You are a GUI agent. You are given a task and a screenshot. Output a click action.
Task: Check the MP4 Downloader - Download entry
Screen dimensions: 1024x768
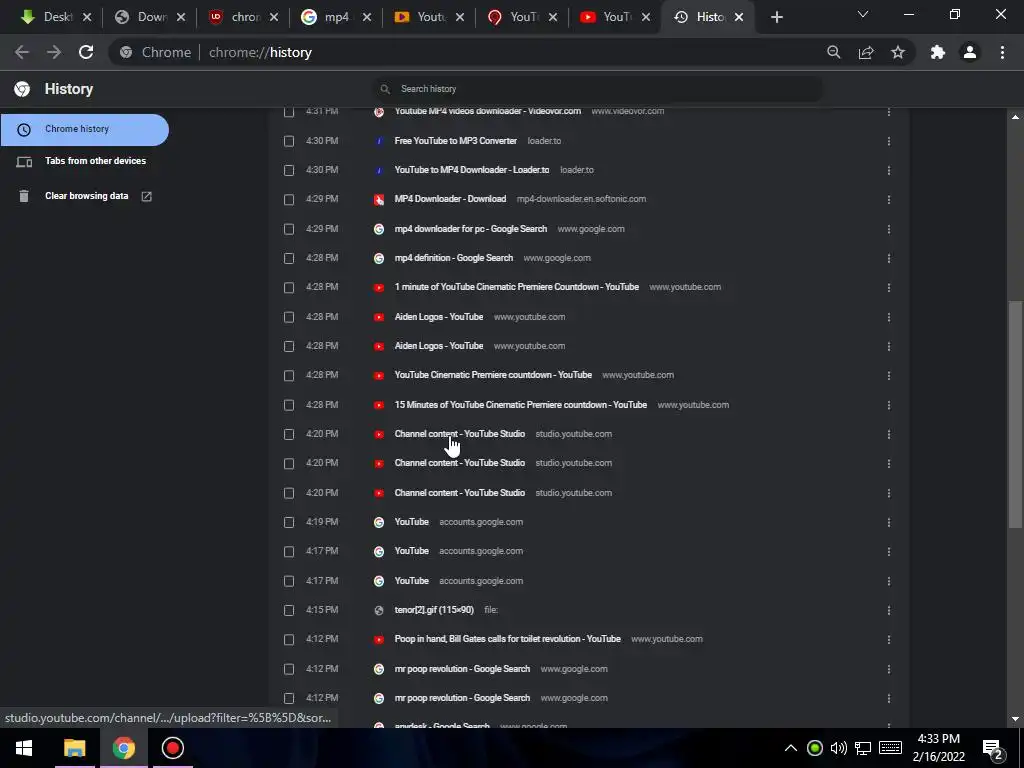pos(289,200)
